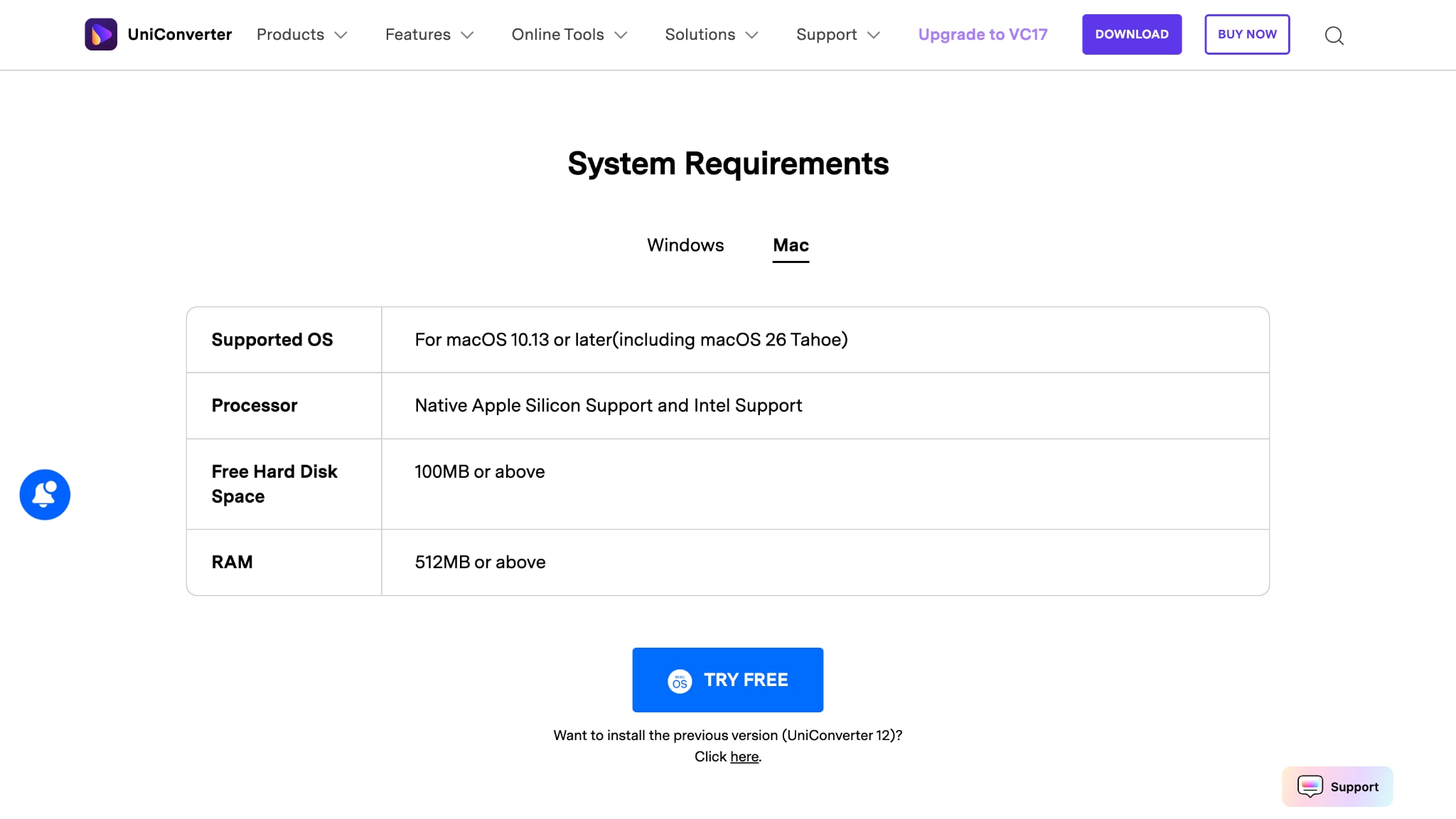Open the Support chat widget

click(x=1337, y=786)
